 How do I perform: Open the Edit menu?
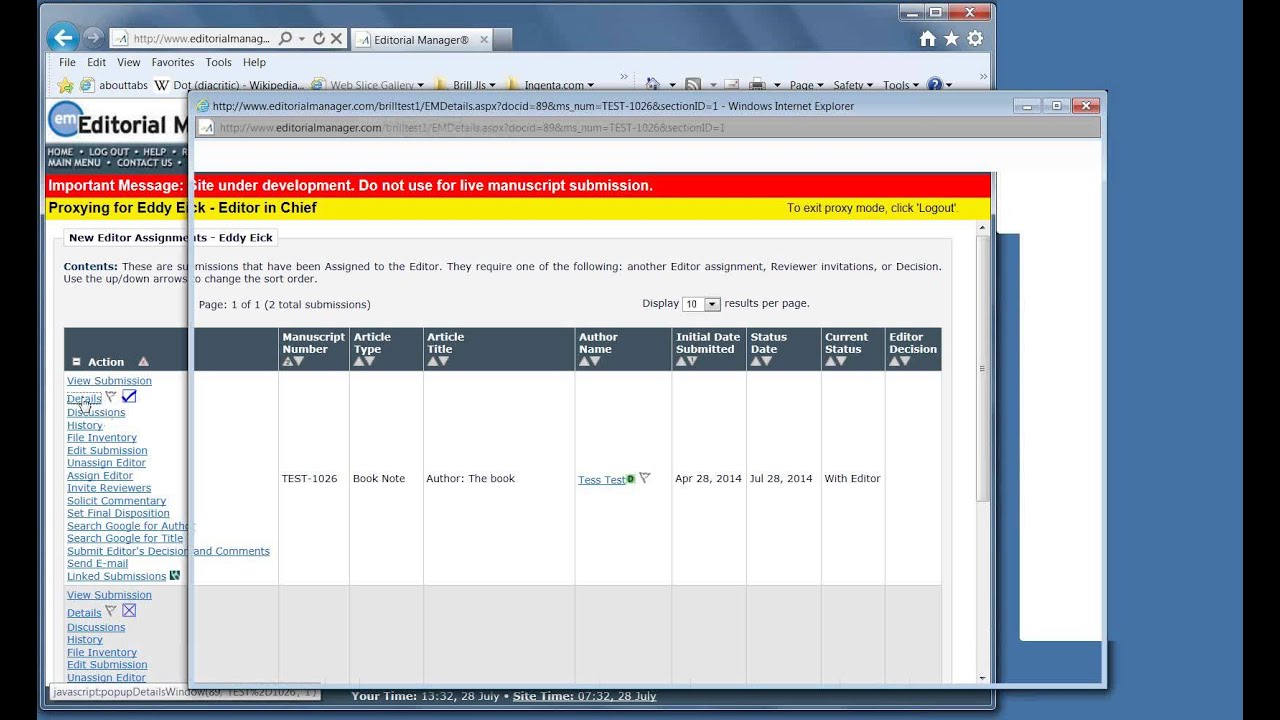(x=96, y=62)
